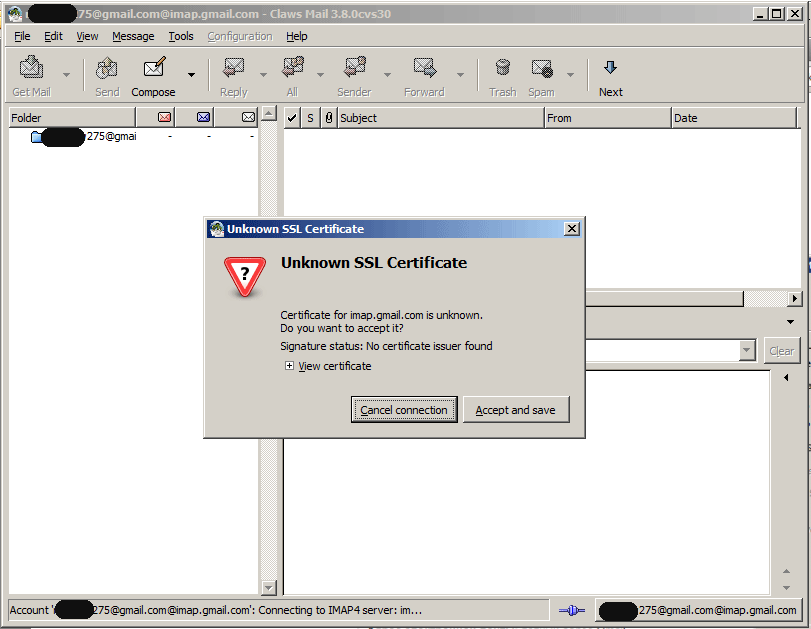
Task: Click the account selector in status bar
Action: [698, 610]
